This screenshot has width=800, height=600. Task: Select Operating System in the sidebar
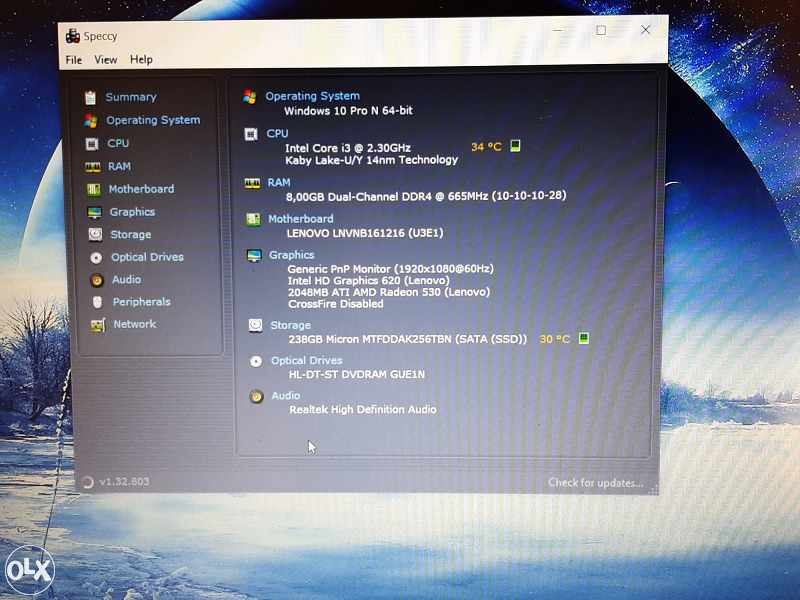click(x=153, y=120)
